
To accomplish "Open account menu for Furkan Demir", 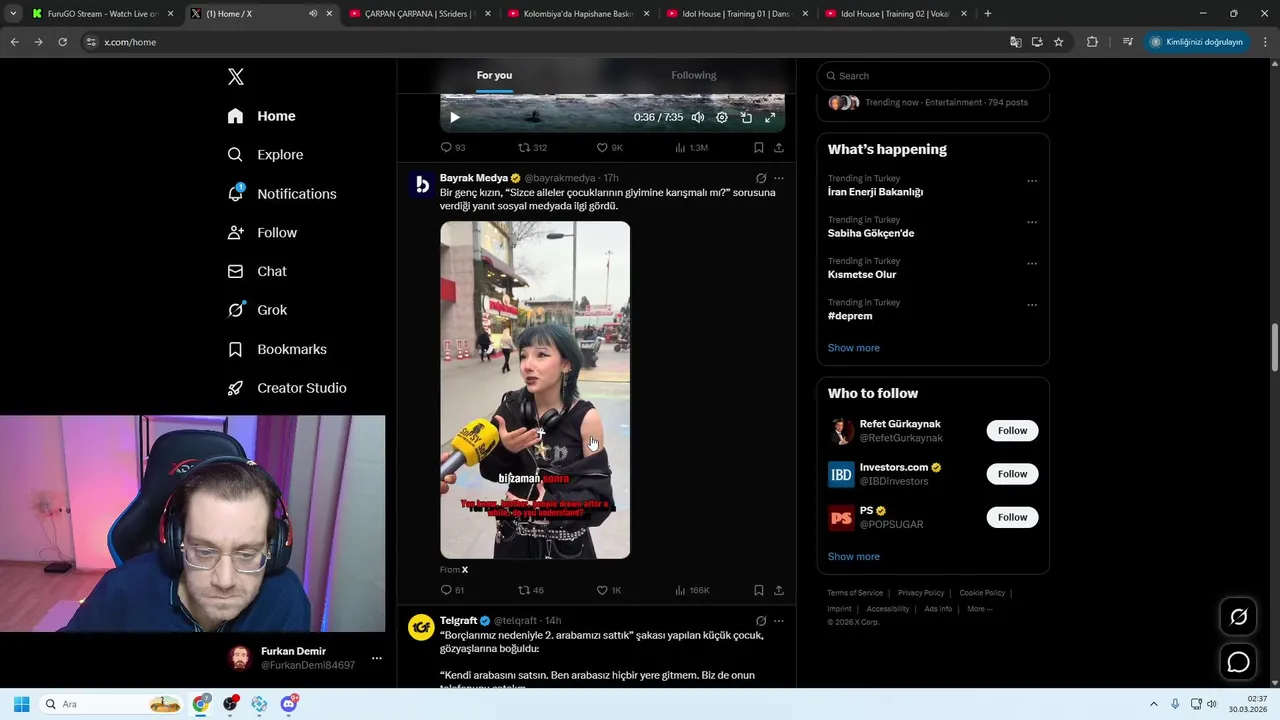I will click(x=376, y=658).
